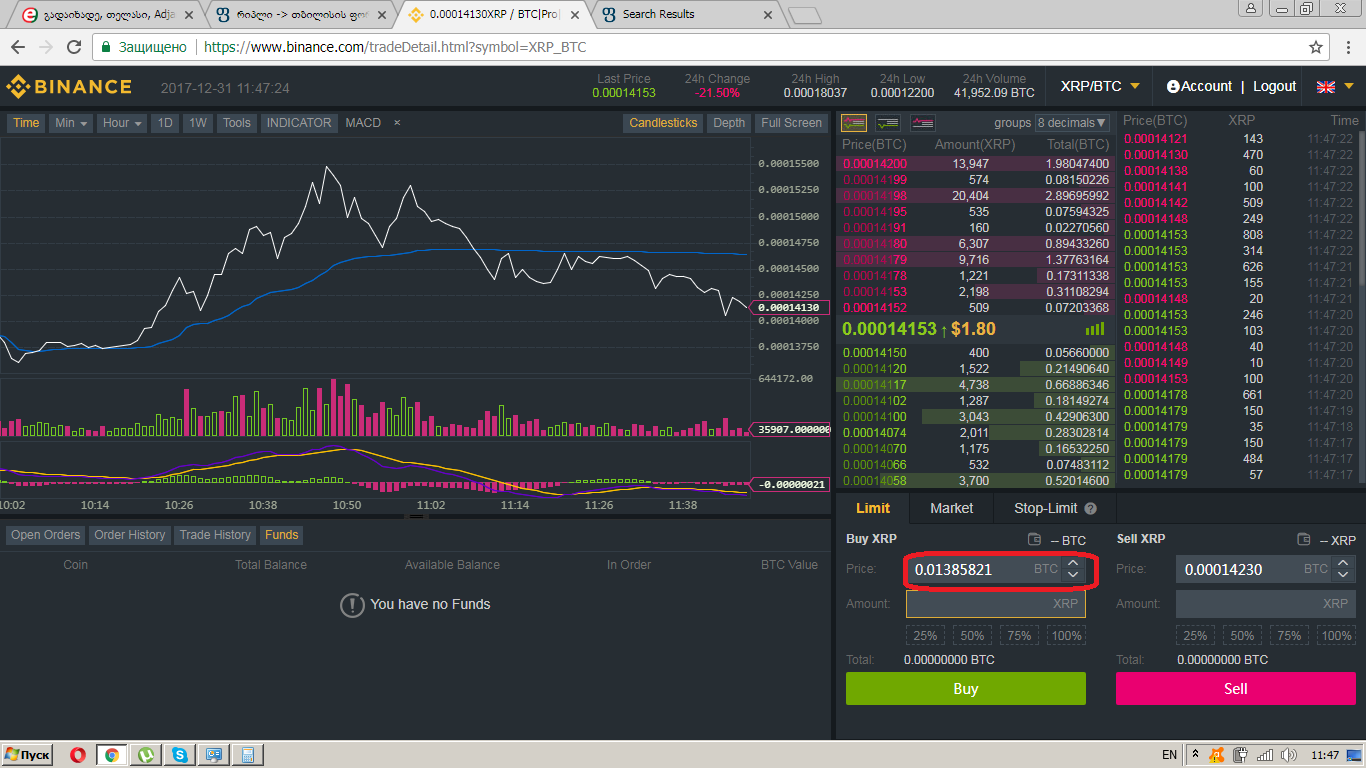Click the Sell XRP Amount input field
Screen dimensions: 1366x768
point(1266,604)
